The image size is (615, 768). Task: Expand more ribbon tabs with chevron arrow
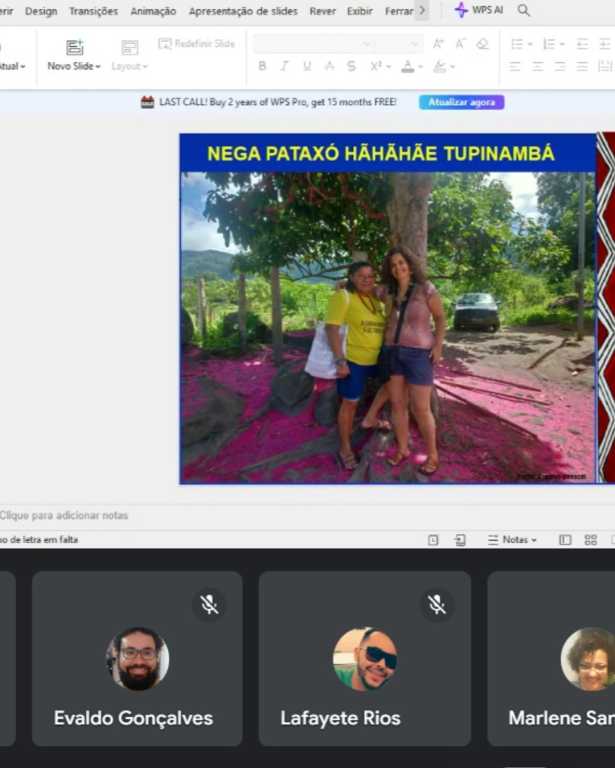pos(422,10)
